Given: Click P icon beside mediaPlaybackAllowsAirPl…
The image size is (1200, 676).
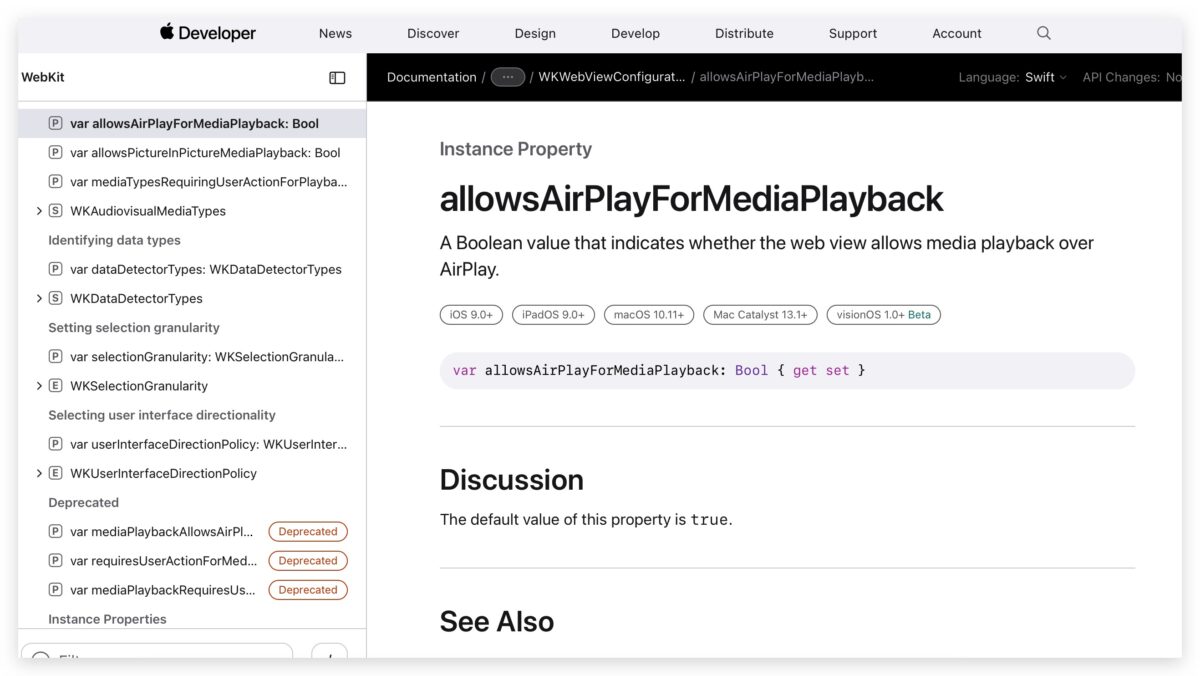Looking at the screenshot, I should click(56, 532).
